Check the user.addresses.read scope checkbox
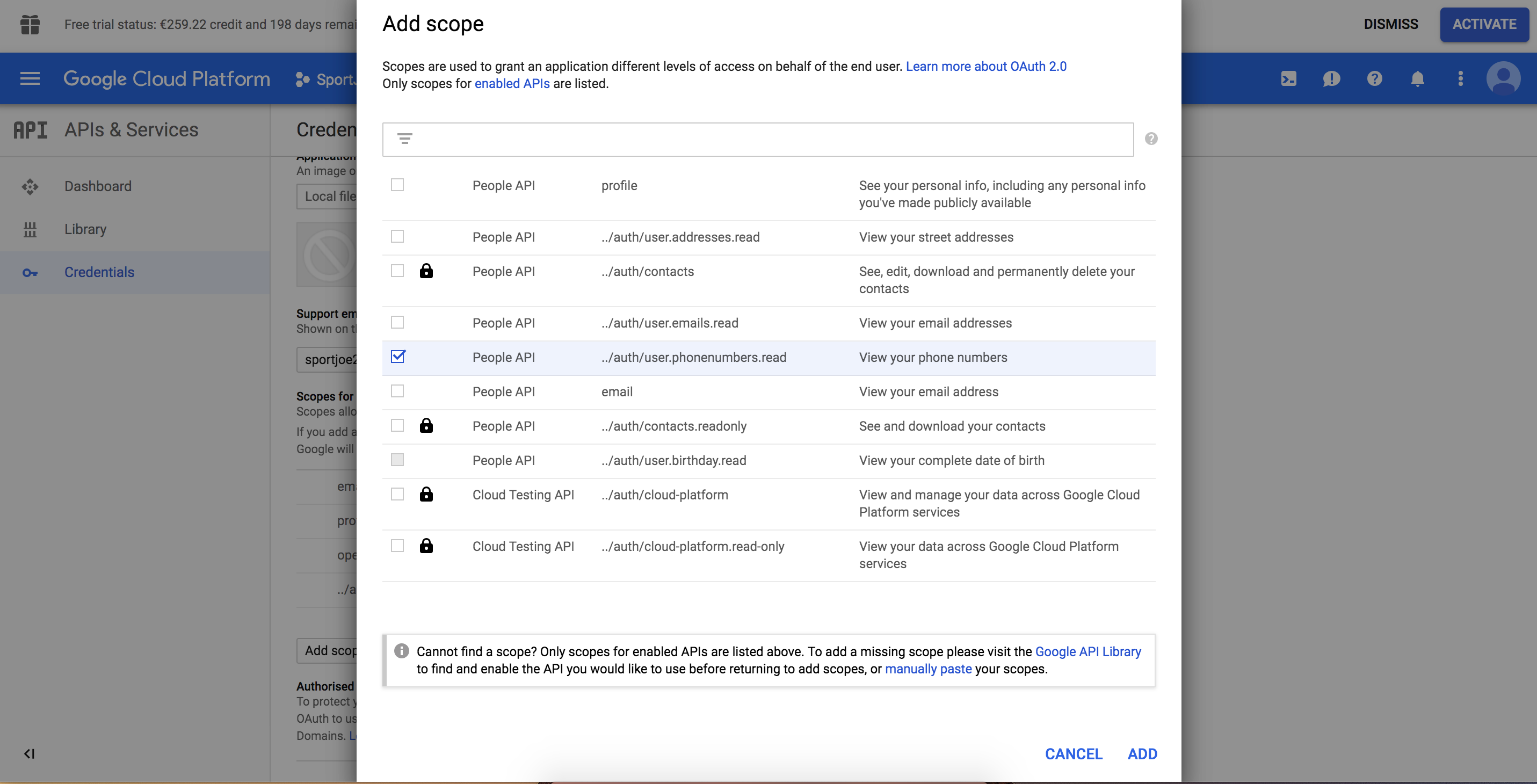1537x784 pixels. point(397,236)
